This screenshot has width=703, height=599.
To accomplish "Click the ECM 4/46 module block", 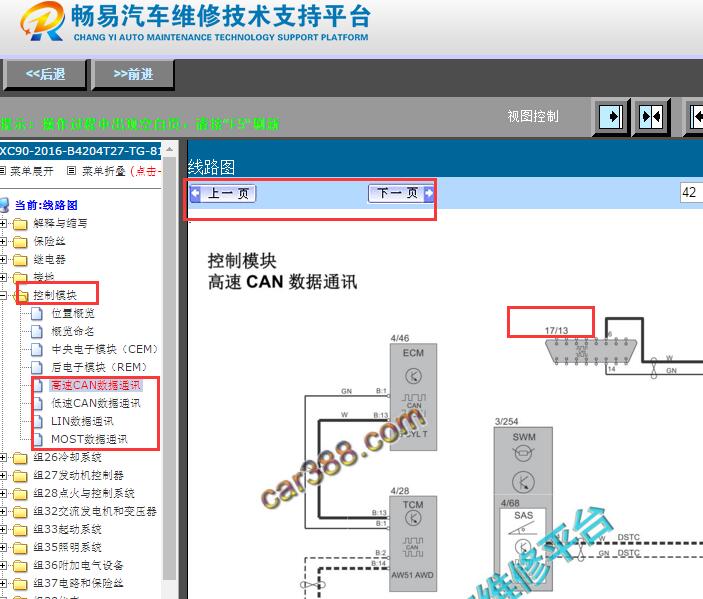I will point(413,397).
